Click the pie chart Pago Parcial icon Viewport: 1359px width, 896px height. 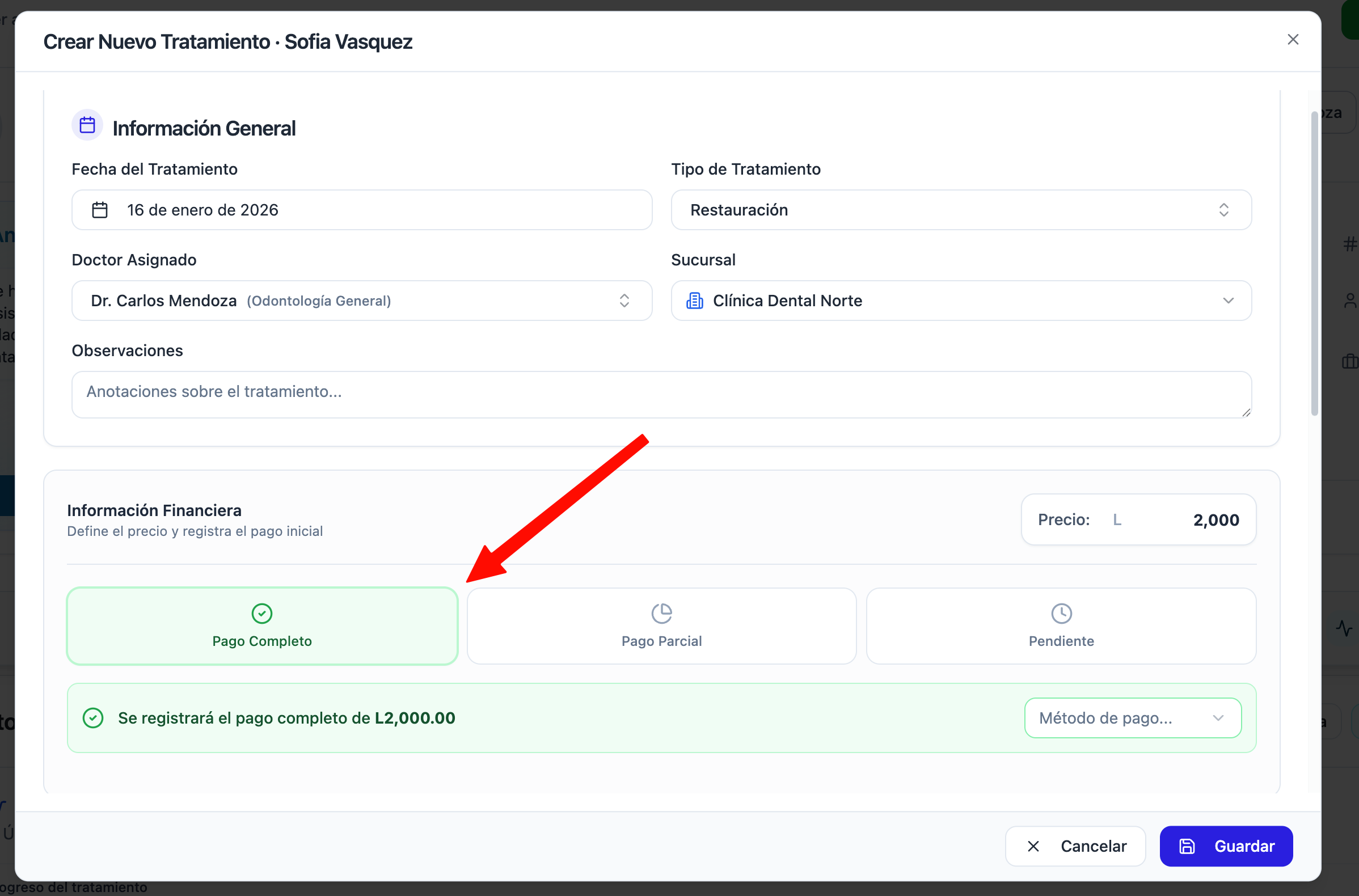(661, 614)
